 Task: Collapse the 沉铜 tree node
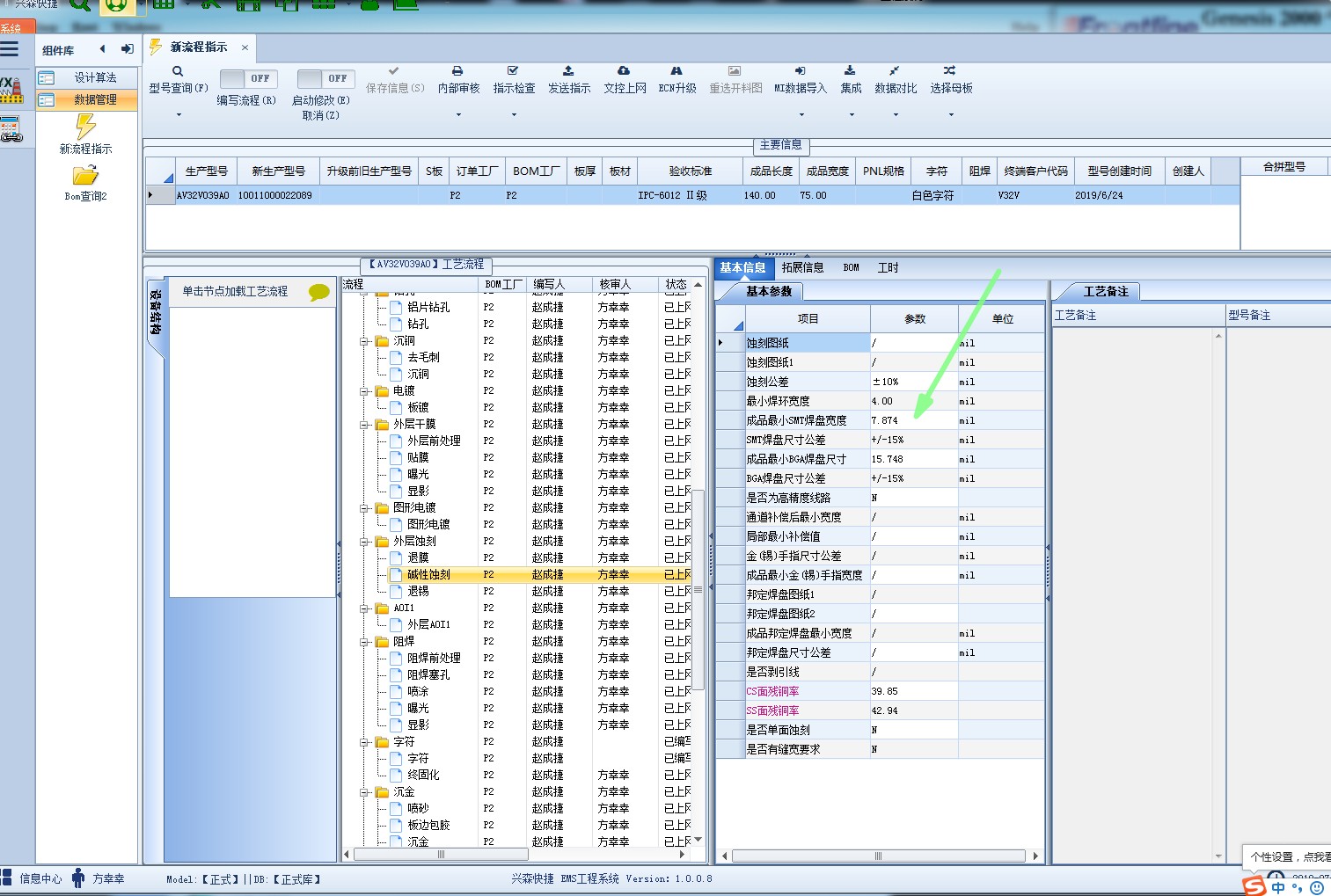click(364, 341)
